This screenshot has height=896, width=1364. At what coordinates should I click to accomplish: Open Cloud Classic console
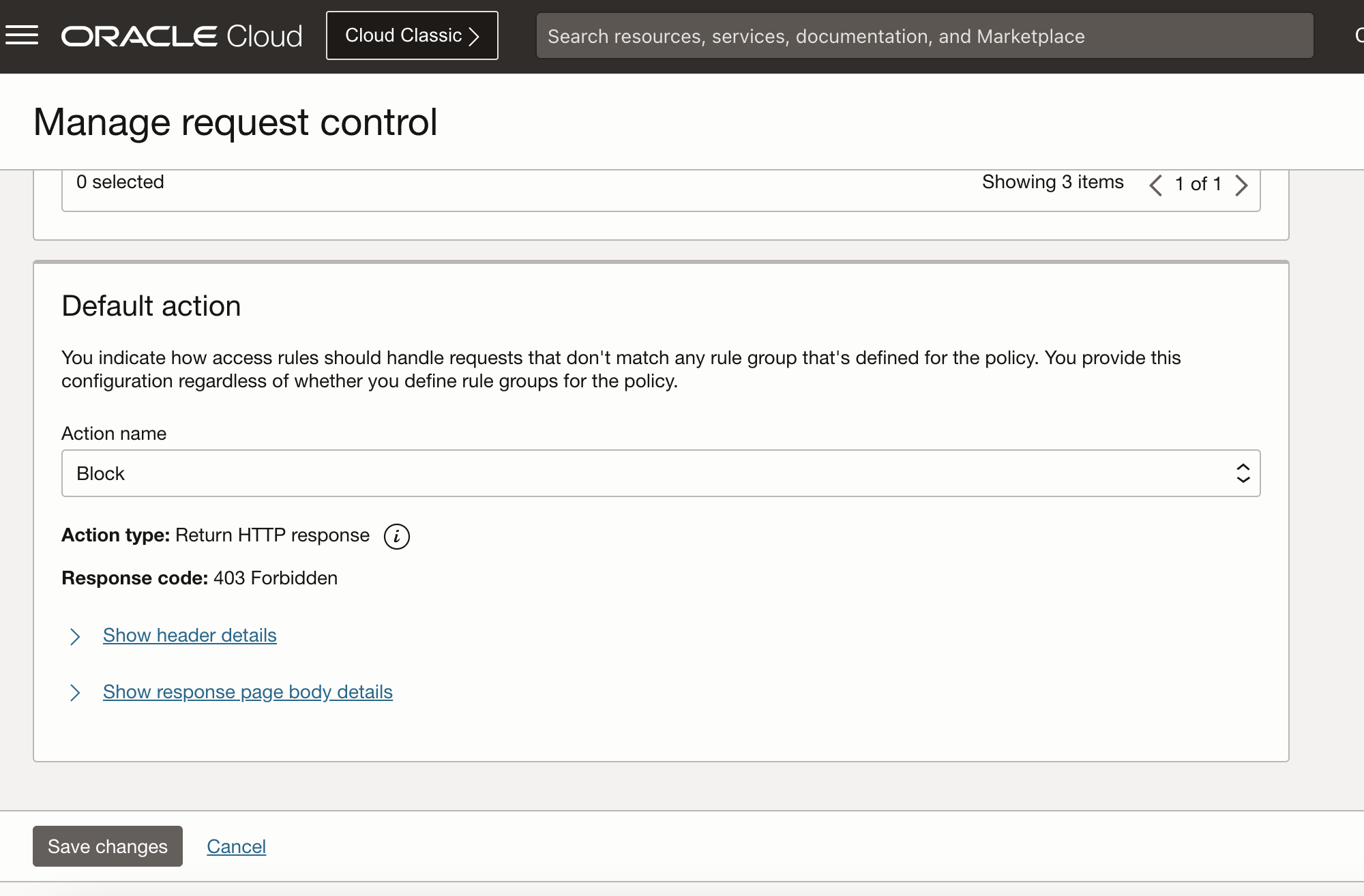pyautogui.click(x=404, y=35)
